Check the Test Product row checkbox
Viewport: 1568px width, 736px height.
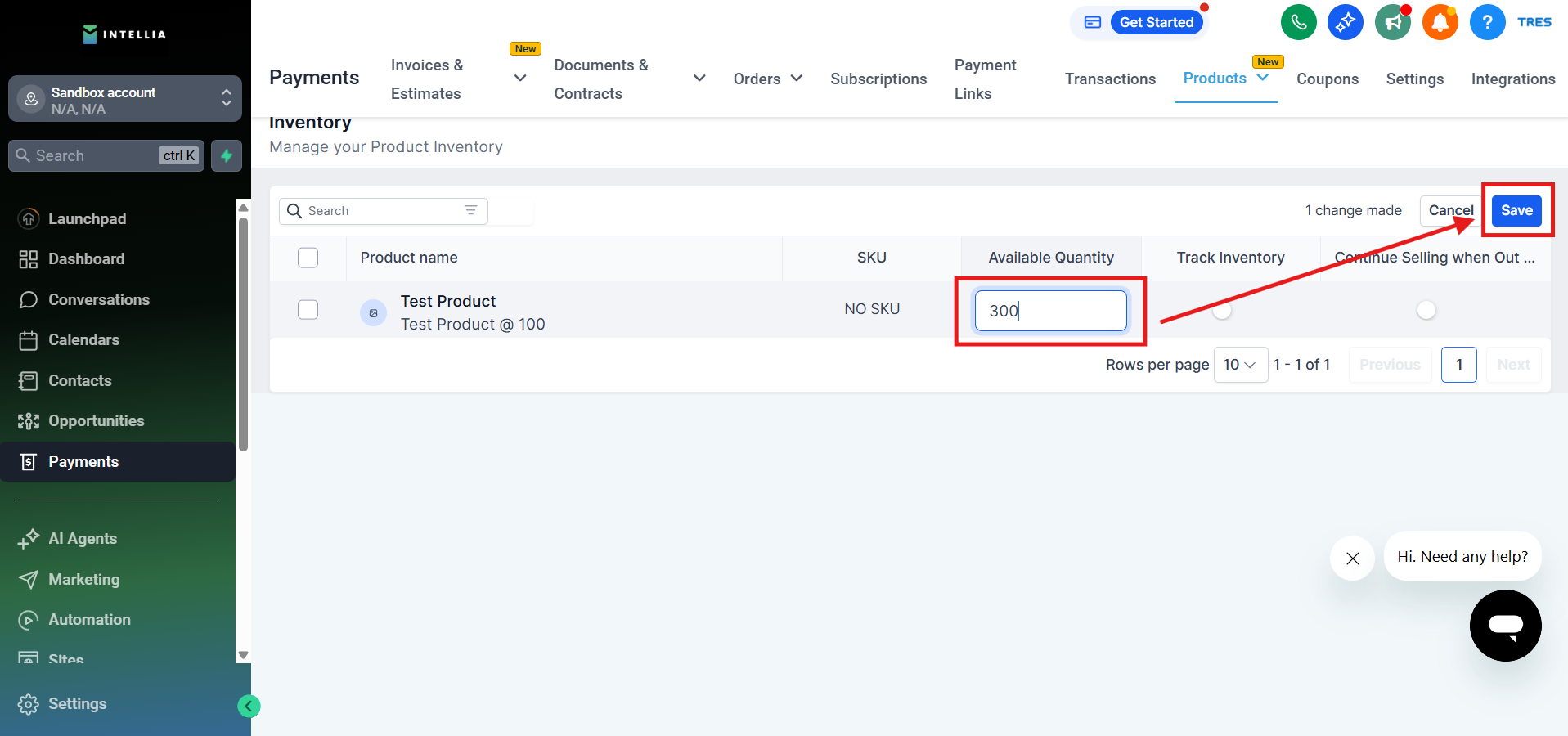[308, 310]
